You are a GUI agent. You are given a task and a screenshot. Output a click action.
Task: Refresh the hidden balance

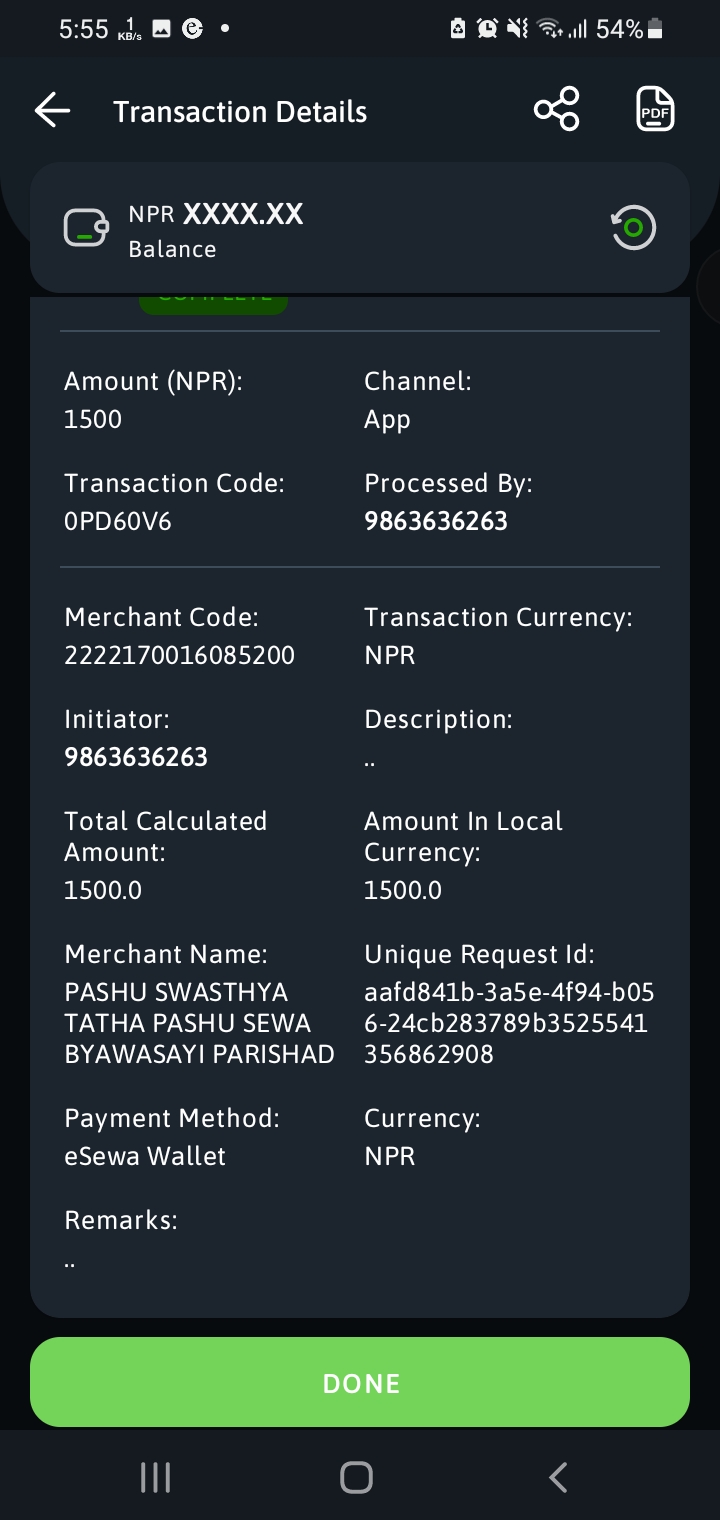(633, 228)
